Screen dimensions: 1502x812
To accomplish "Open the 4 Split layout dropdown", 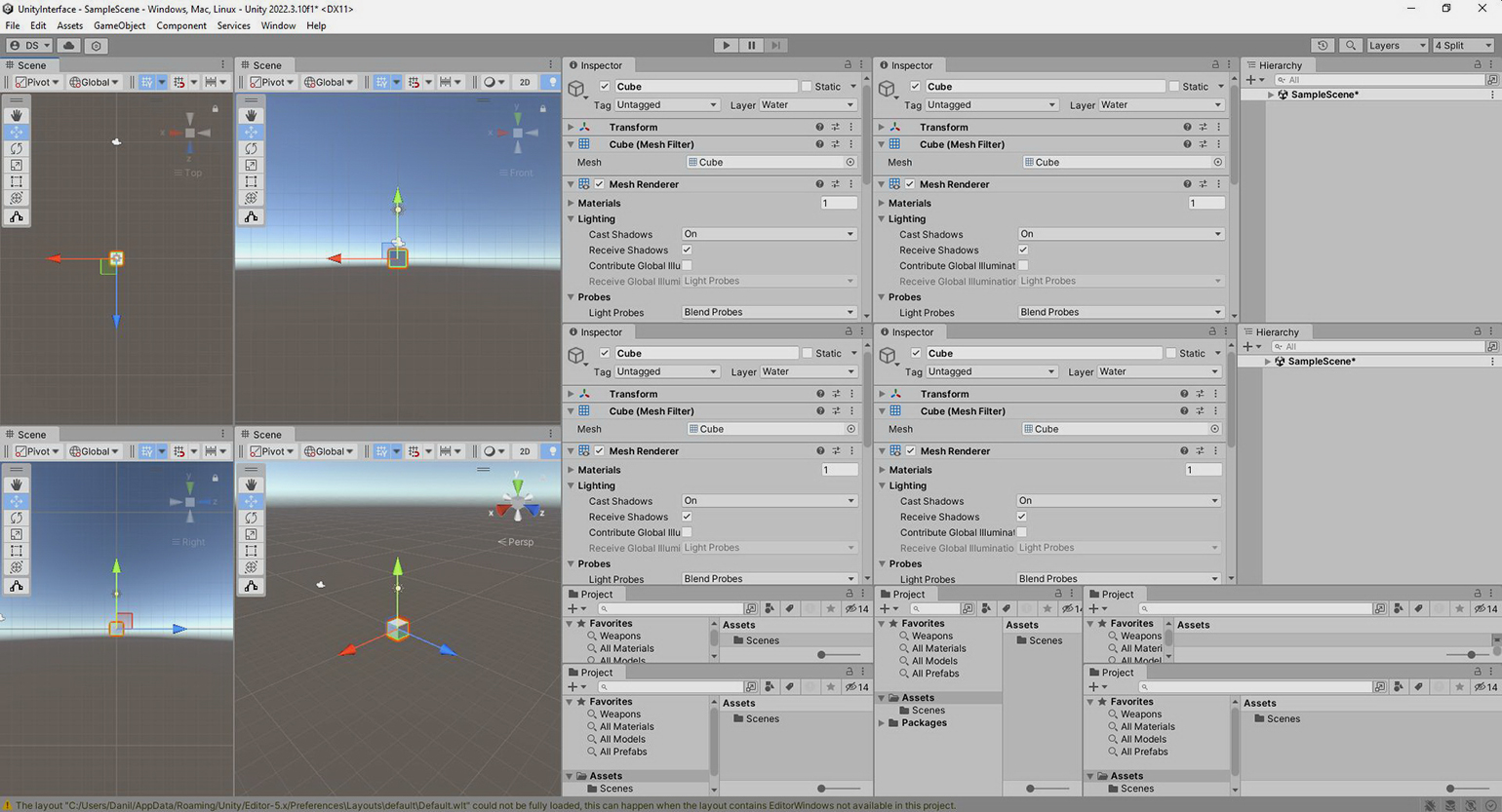I will click(x=1462, y=45).
